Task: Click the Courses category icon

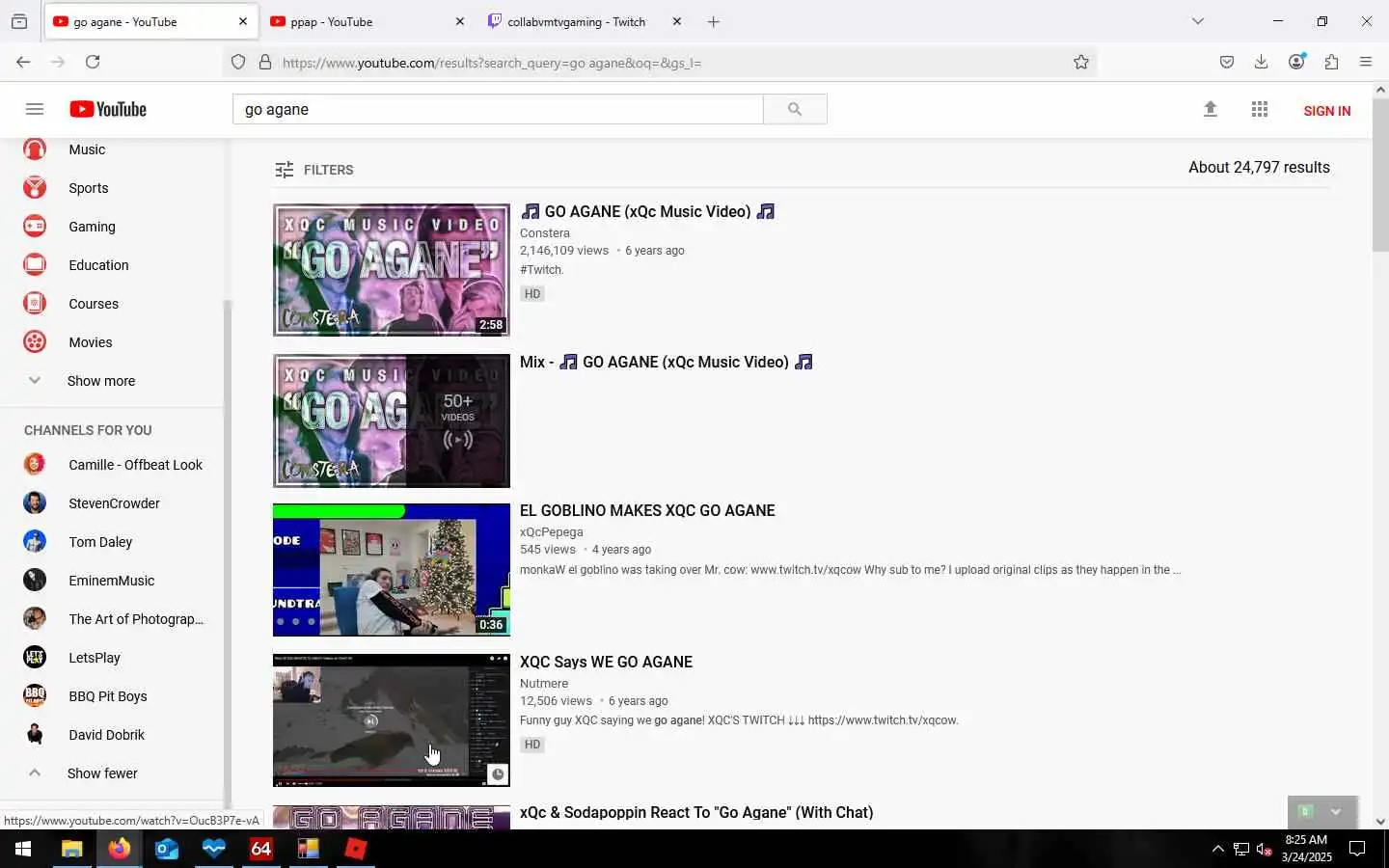Action: point(35,304)
